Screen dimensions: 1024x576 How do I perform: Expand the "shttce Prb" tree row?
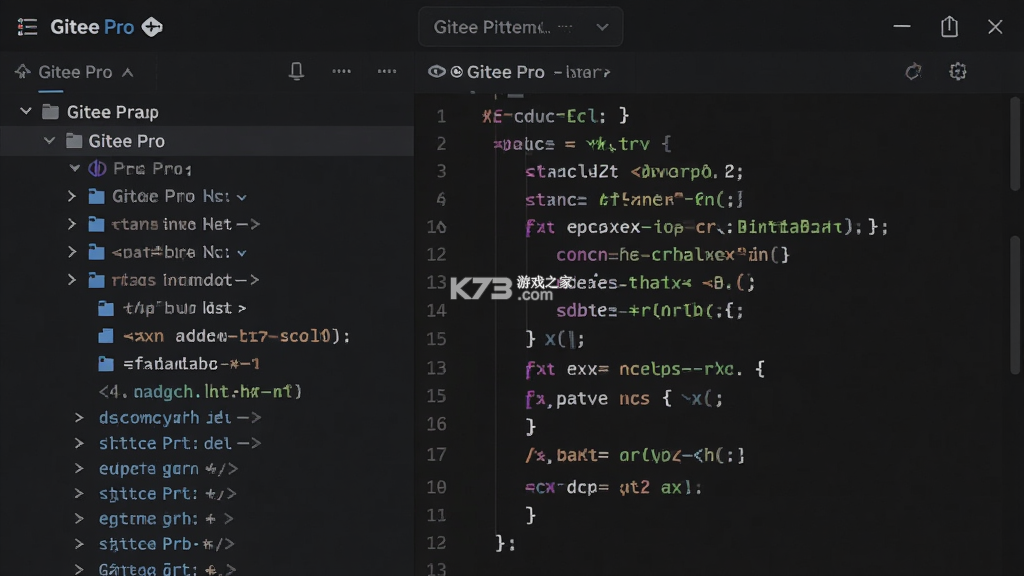point(79,544)
